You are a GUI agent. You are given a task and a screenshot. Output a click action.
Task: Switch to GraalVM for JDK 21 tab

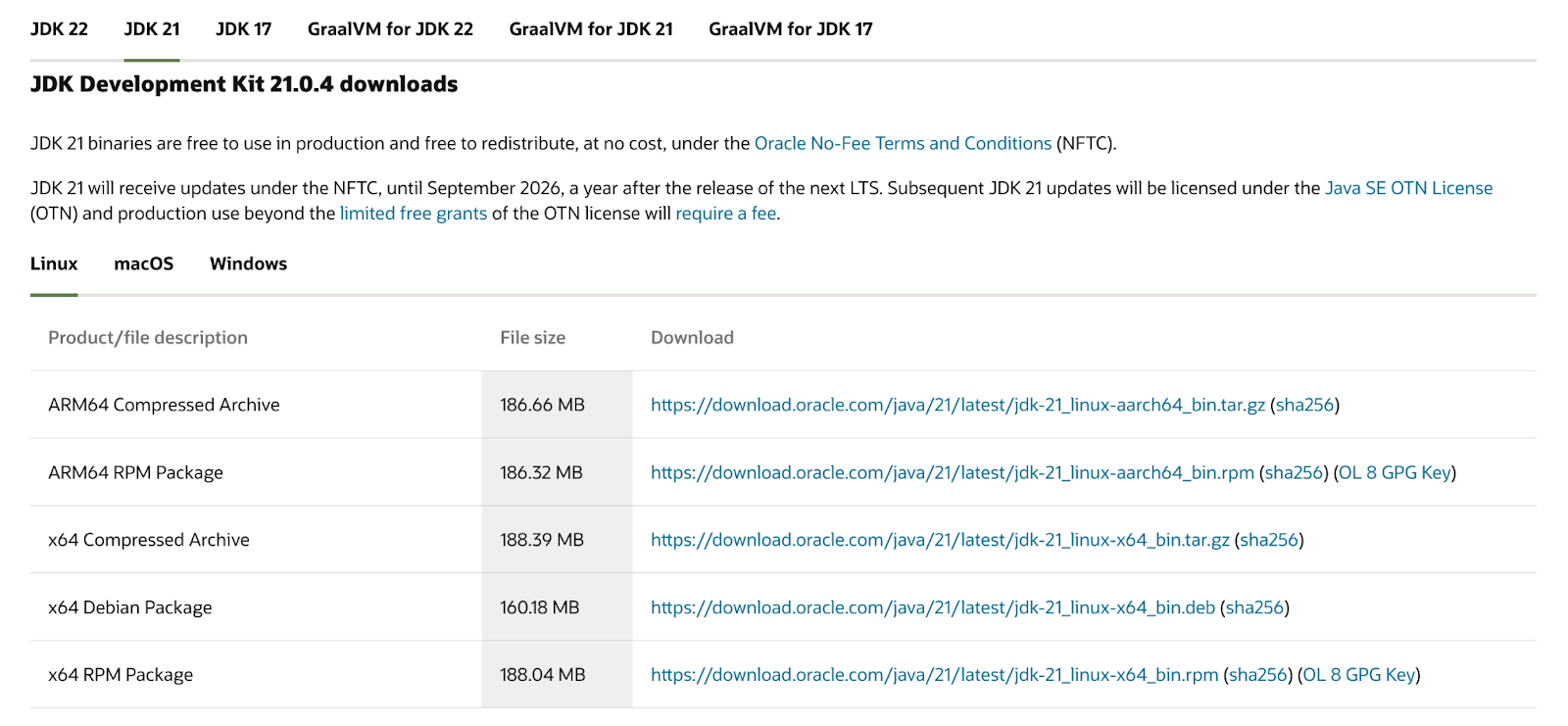point(591,29)
